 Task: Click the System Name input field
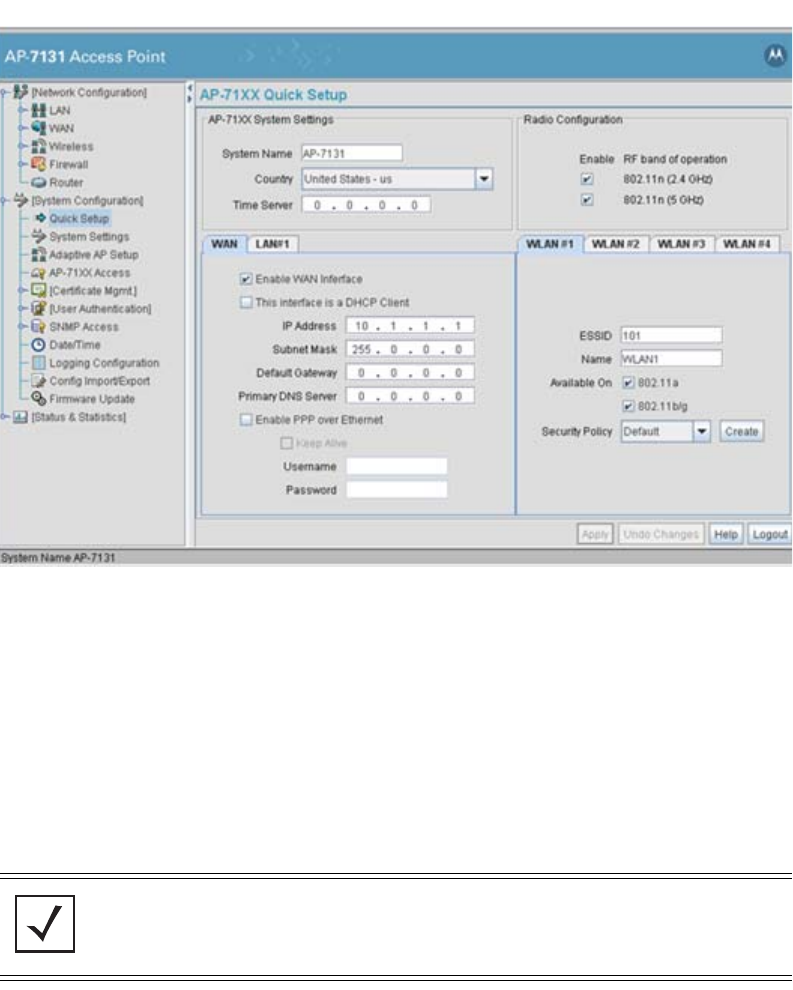352,153
